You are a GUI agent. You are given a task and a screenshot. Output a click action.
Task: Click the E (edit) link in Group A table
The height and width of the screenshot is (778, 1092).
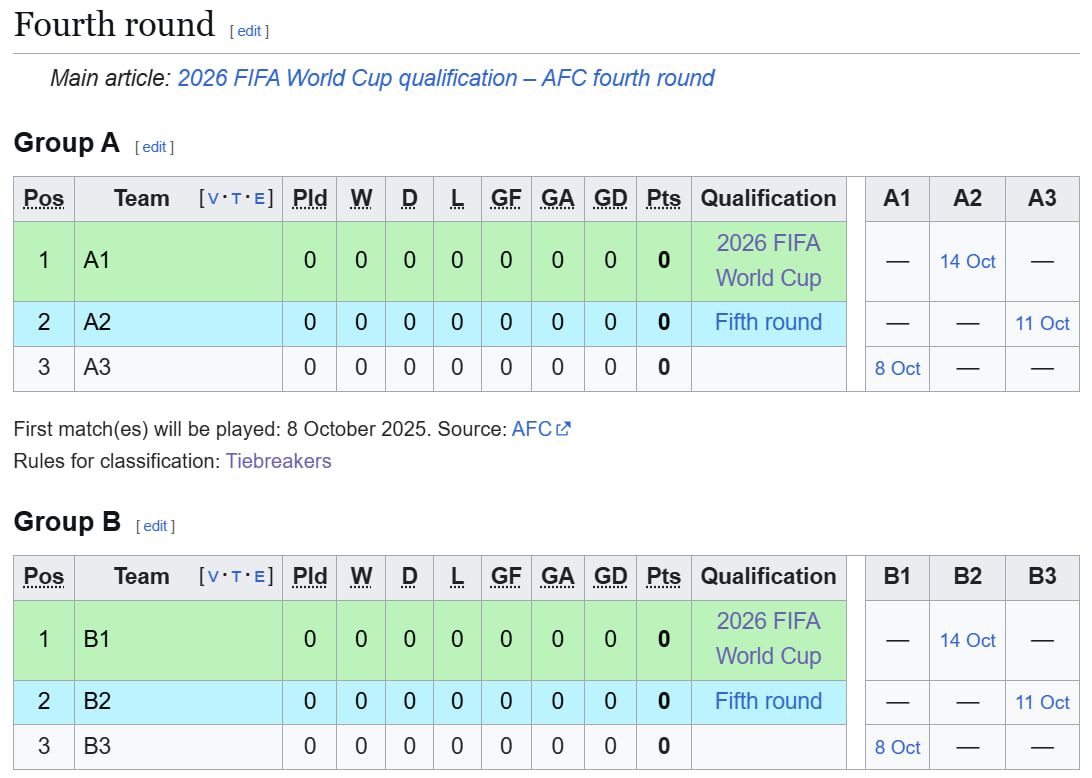click(259, 199)
